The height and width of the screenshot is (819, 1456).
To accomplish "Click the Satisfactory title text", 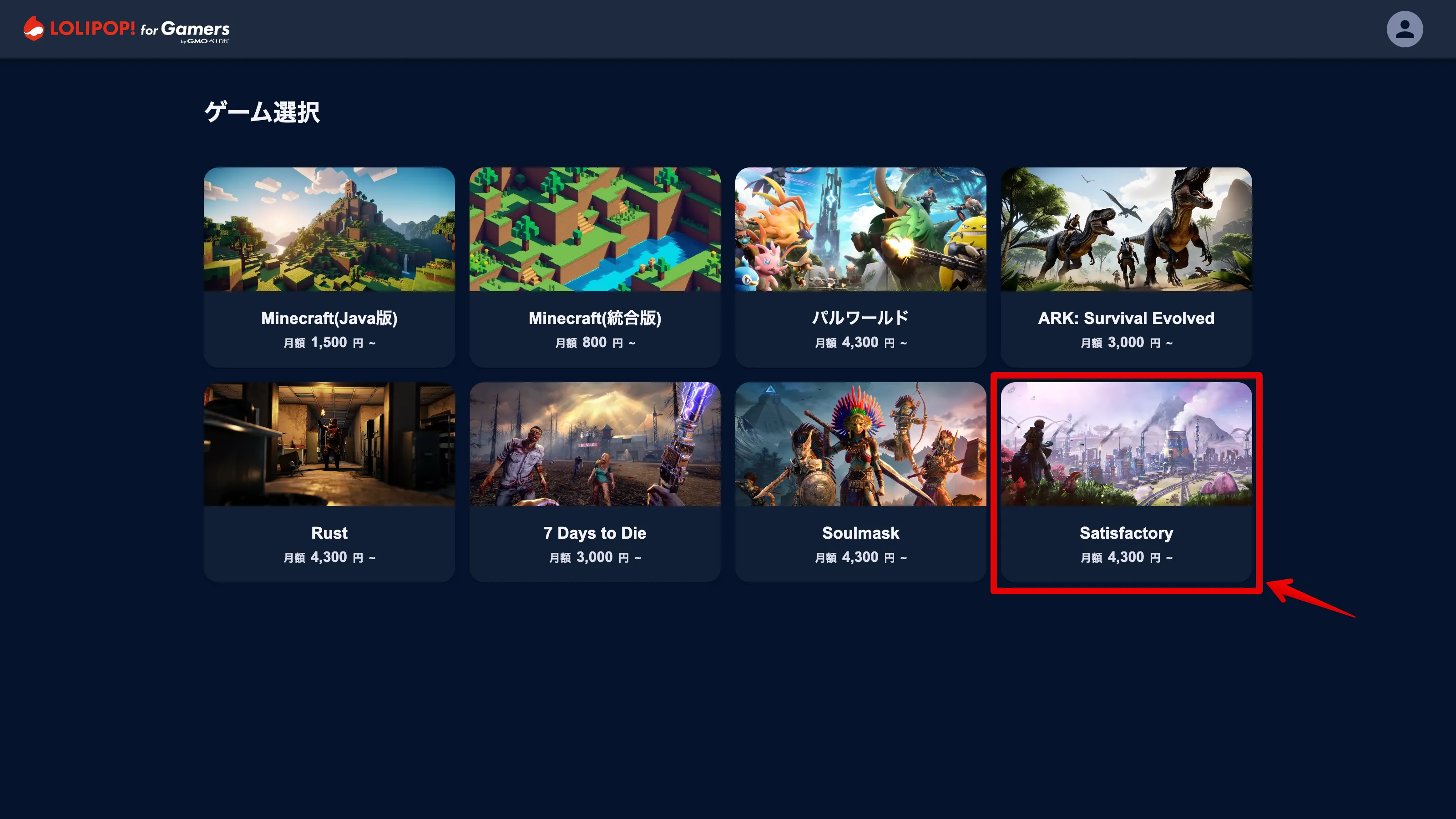I will [x=1126, y=533].
